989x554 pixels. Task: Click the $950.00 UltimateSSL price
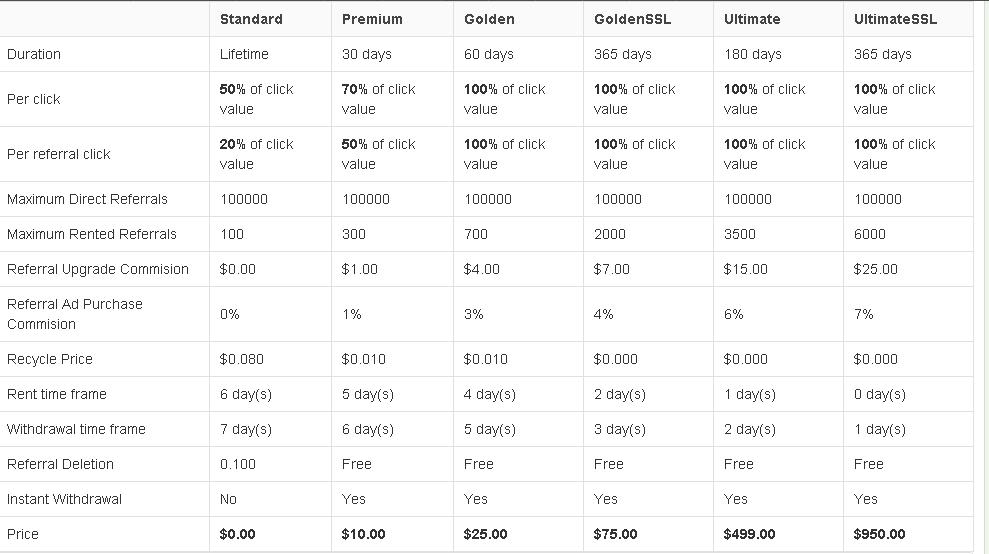879,534
